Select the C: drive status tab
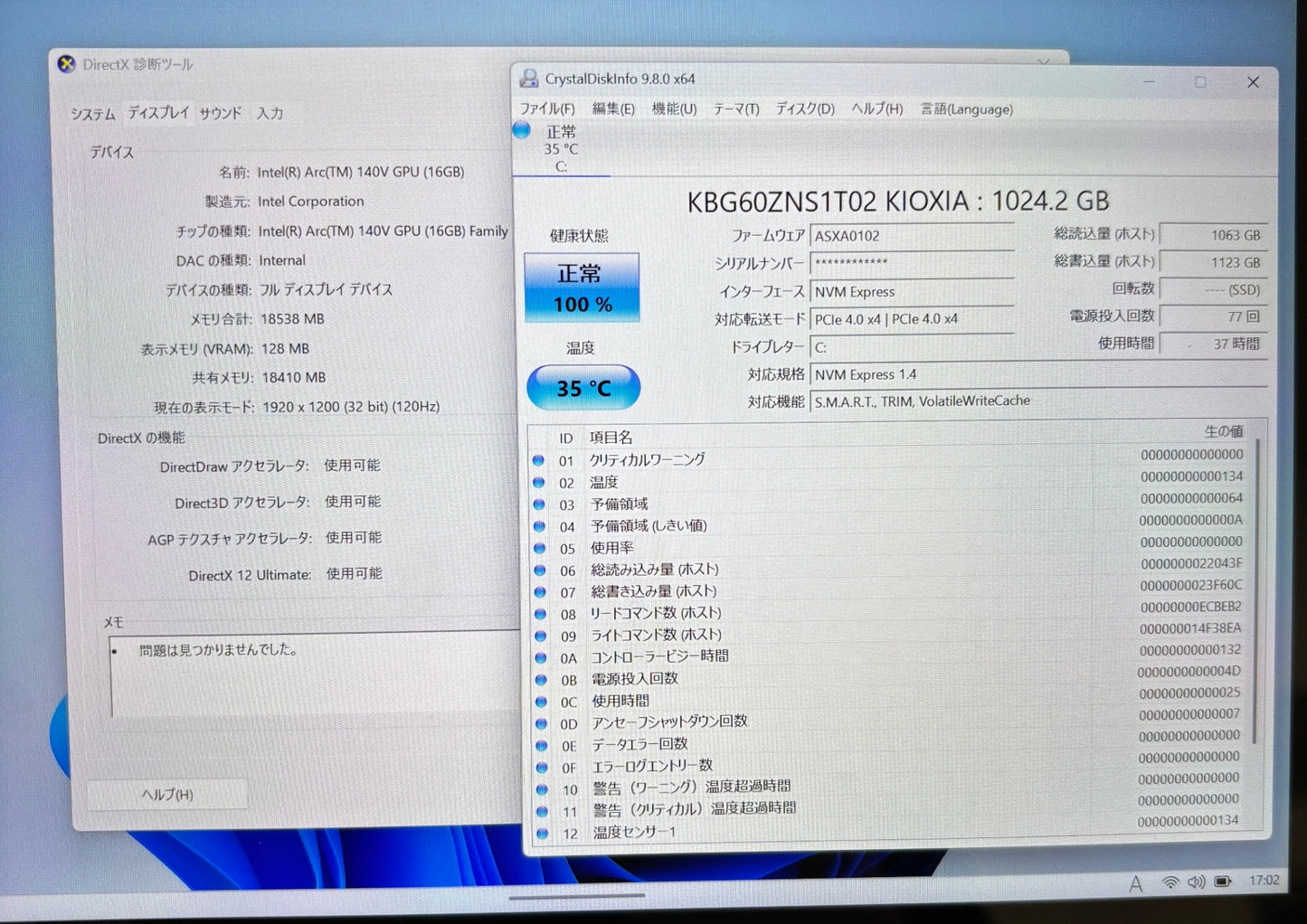The image size is (1307, 924). pyautogui.click(x=561, y=149)
